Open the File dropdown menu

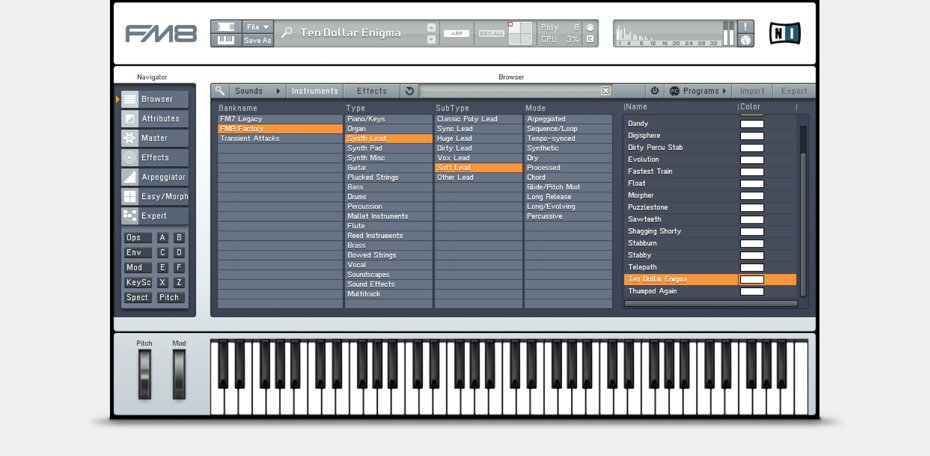click(x=258, y=27)
